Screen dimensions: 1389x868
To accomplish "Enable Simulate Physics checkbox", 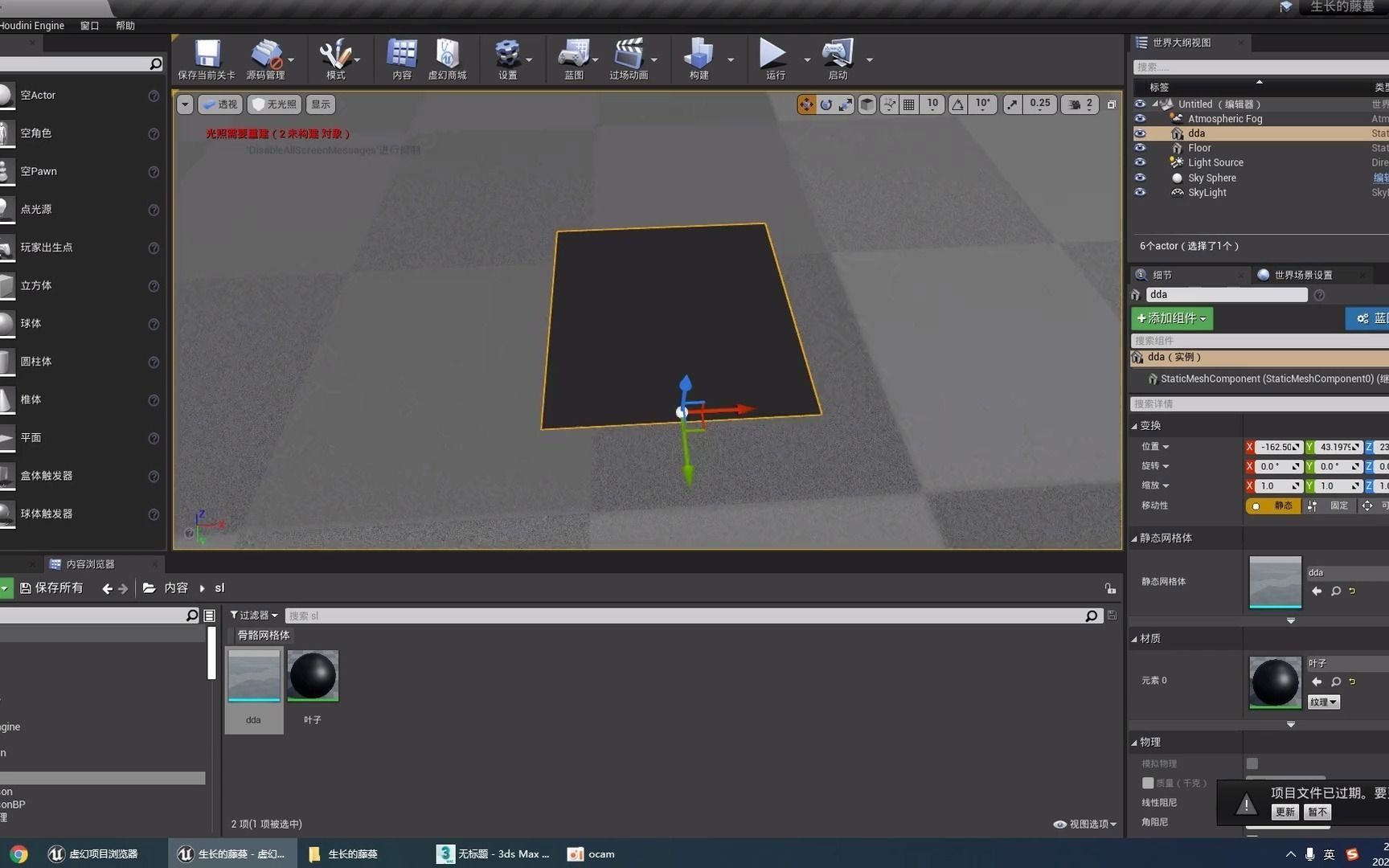I will (1252, 764).
